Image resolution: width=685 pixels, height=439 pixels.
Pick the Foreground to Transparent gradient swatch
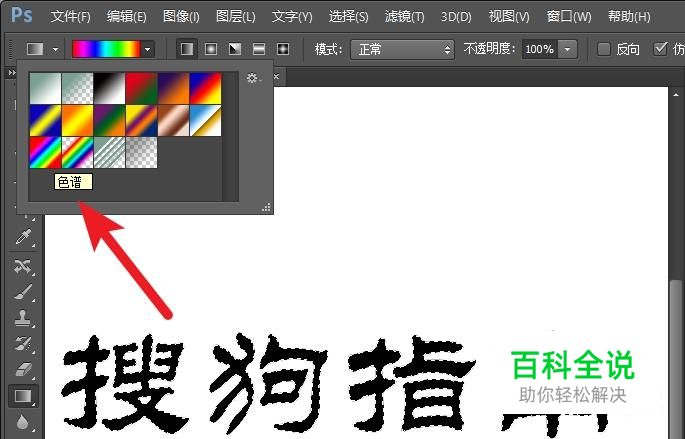click(77, 89)
